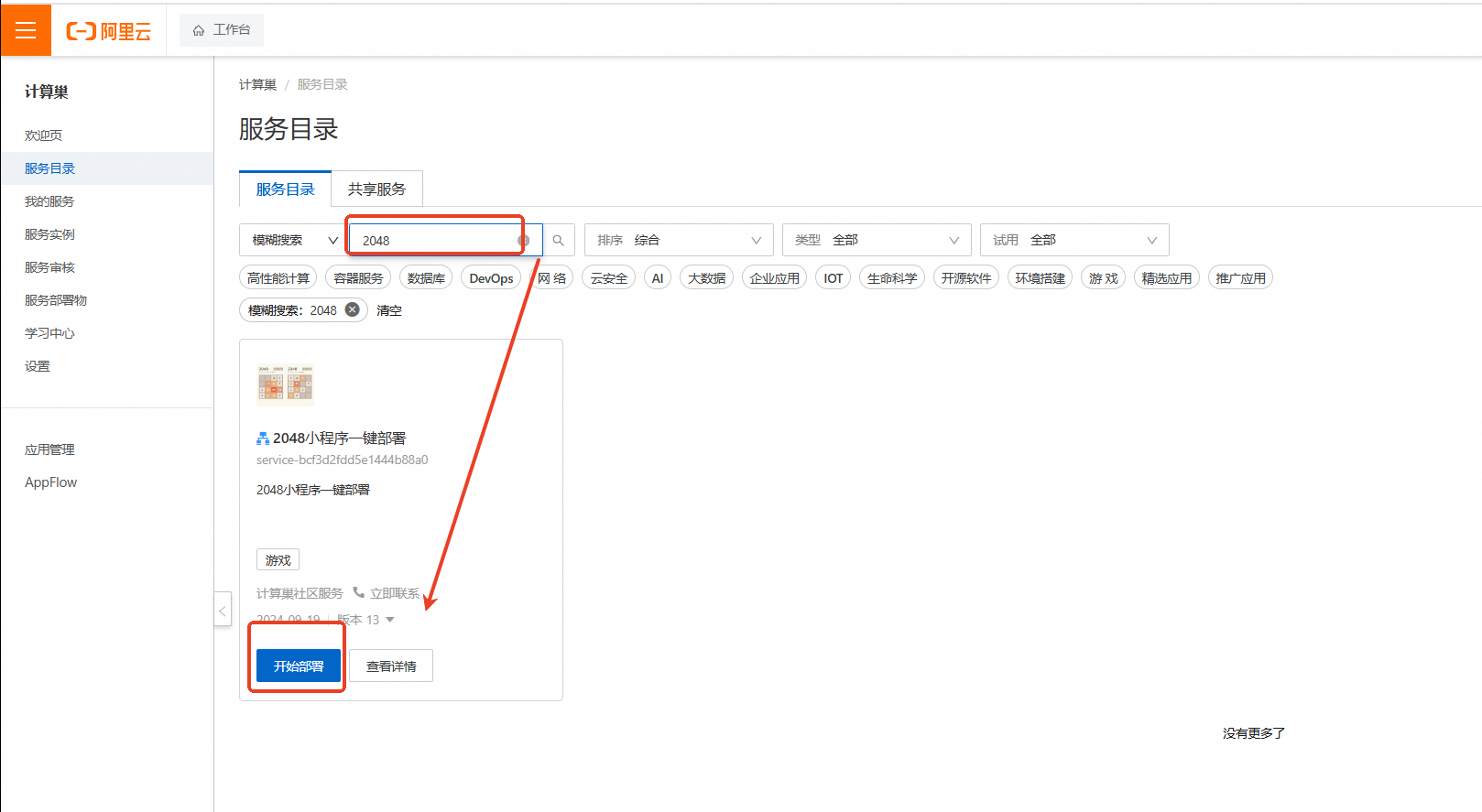
Task: Click the 计算巢社区服务 provider text
Action: [300, 593]
